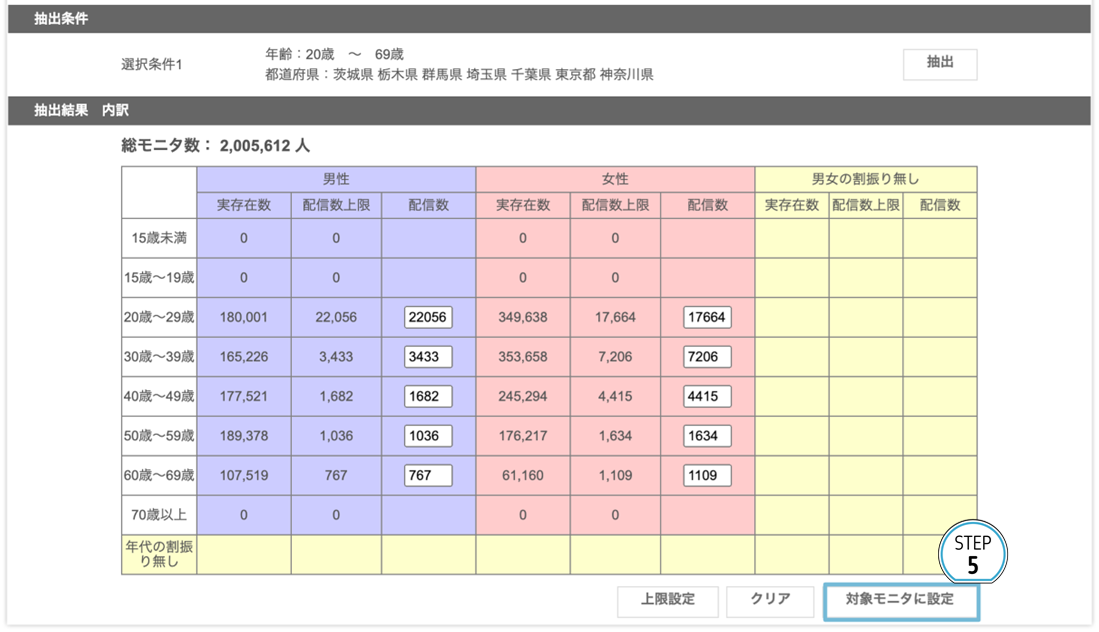Edit male 20歳〜29歳 配信数 field 22056
Image resolution: width=1099 pixels, height=632 pixels.
click(x=428, y=317)
